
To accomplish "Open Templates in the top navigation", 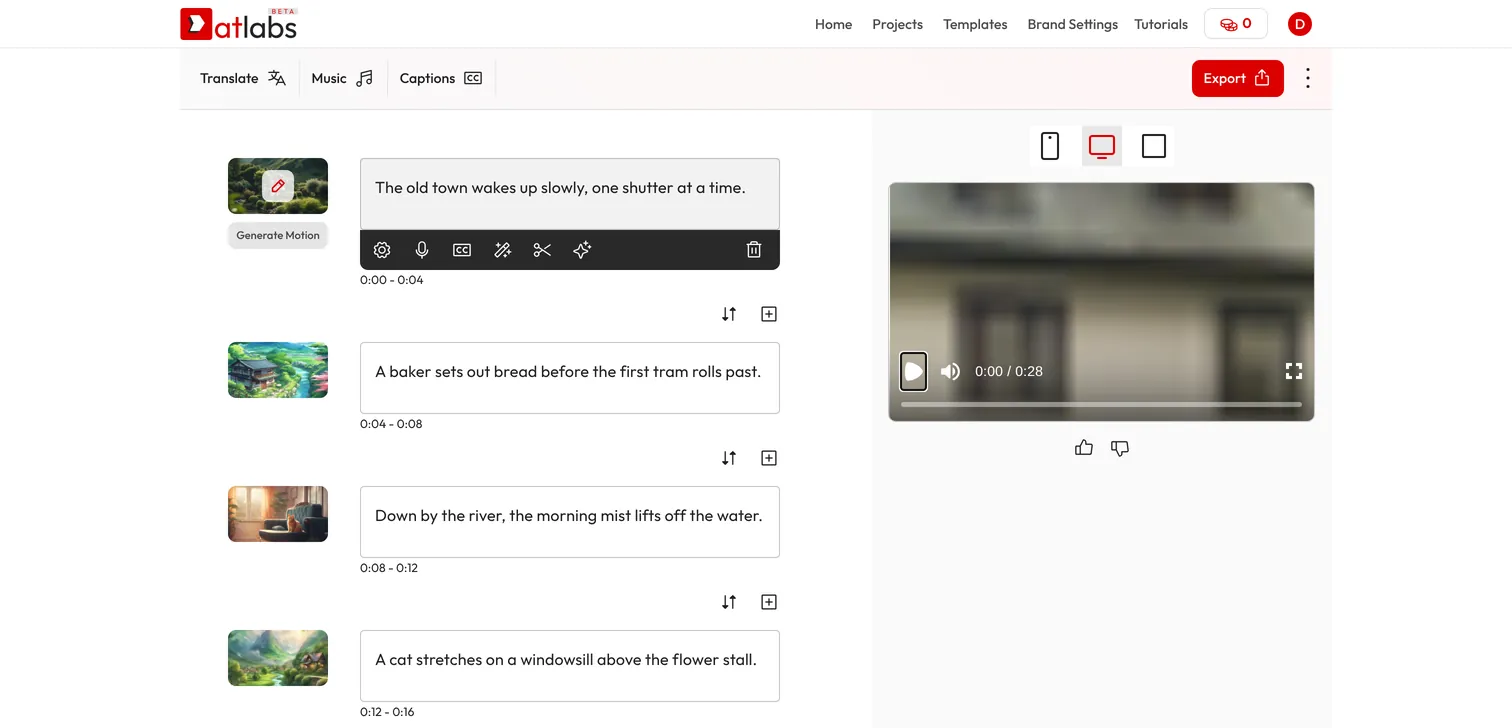I will point(975,24).
